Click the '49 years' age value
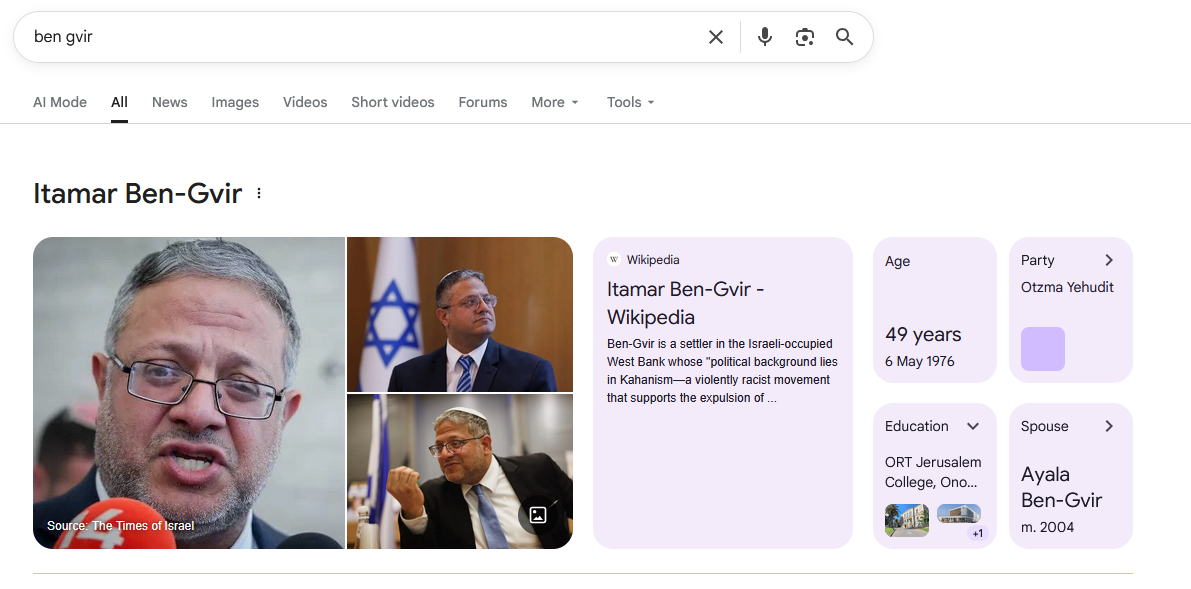 [x=923, y=334]
